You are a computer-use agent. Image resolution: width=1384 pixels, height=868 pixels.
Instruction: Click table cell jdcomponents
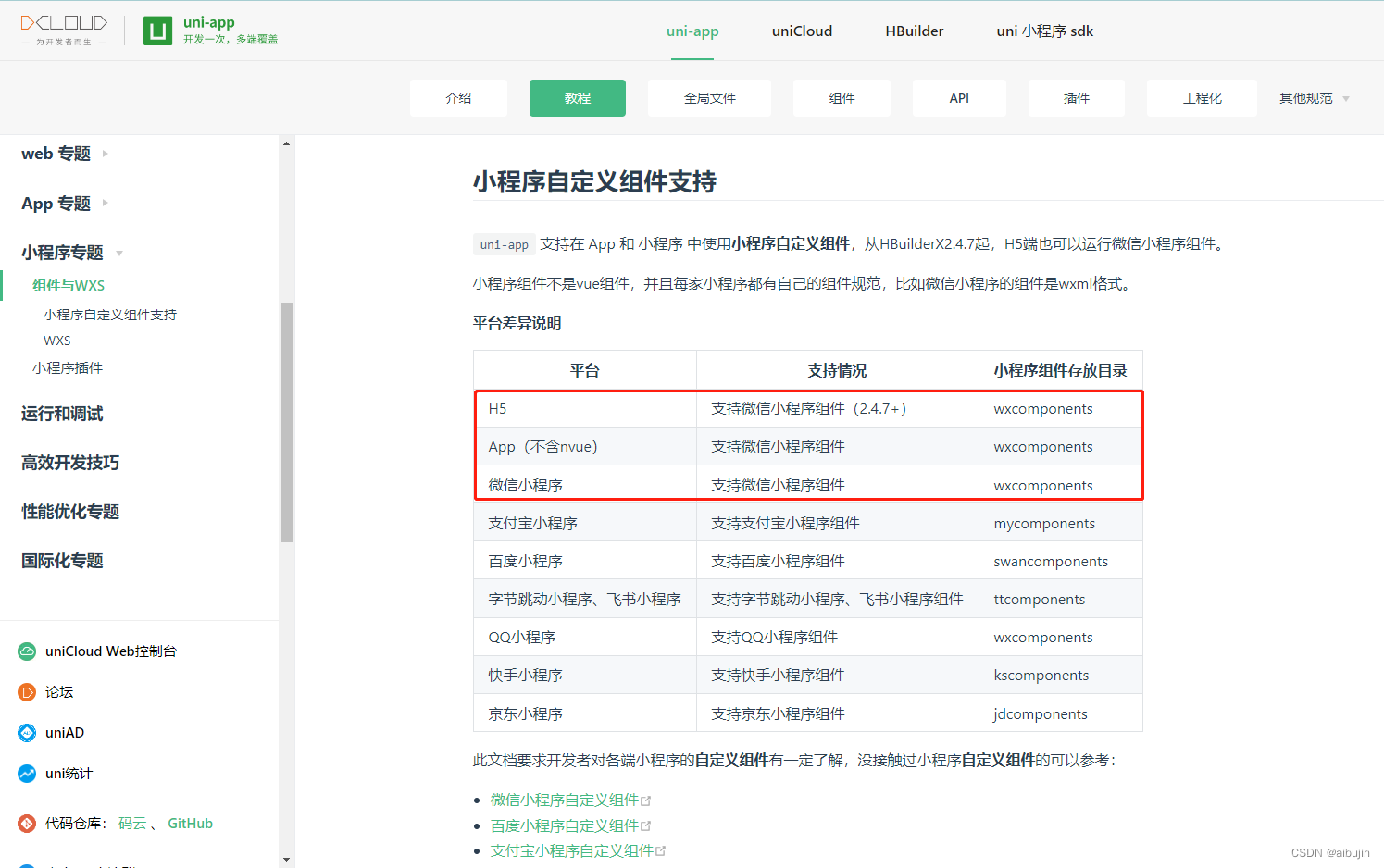[1061, 713]
